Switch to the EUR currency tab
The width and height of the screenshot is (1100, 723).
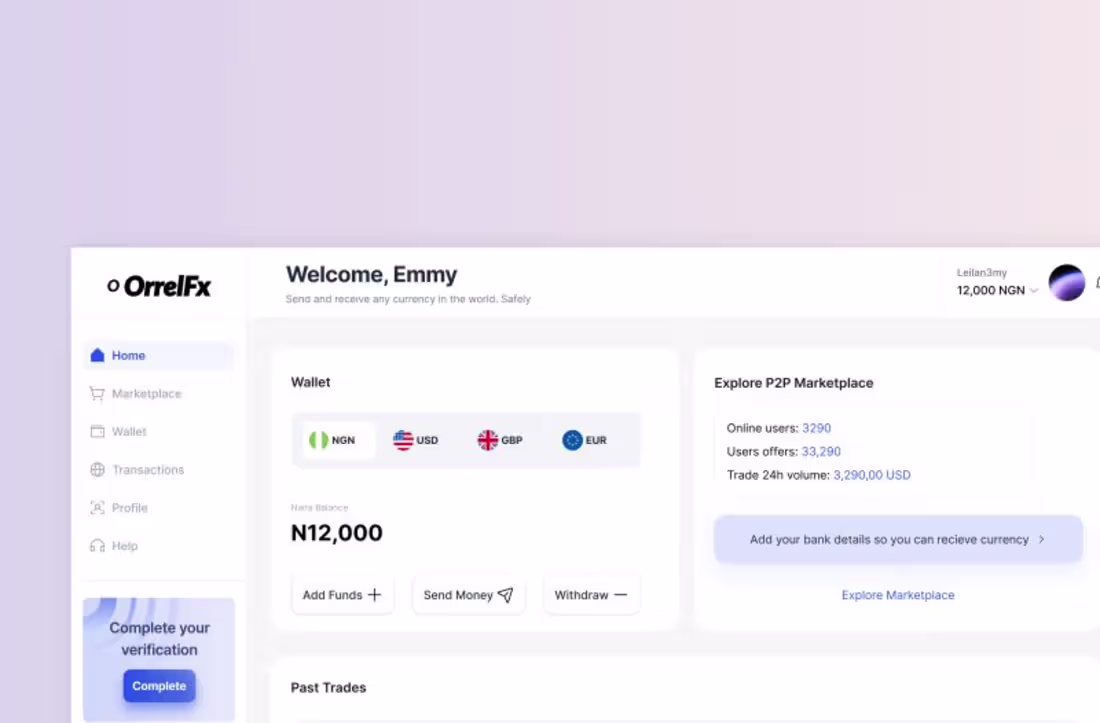click(x=584, y=440)
